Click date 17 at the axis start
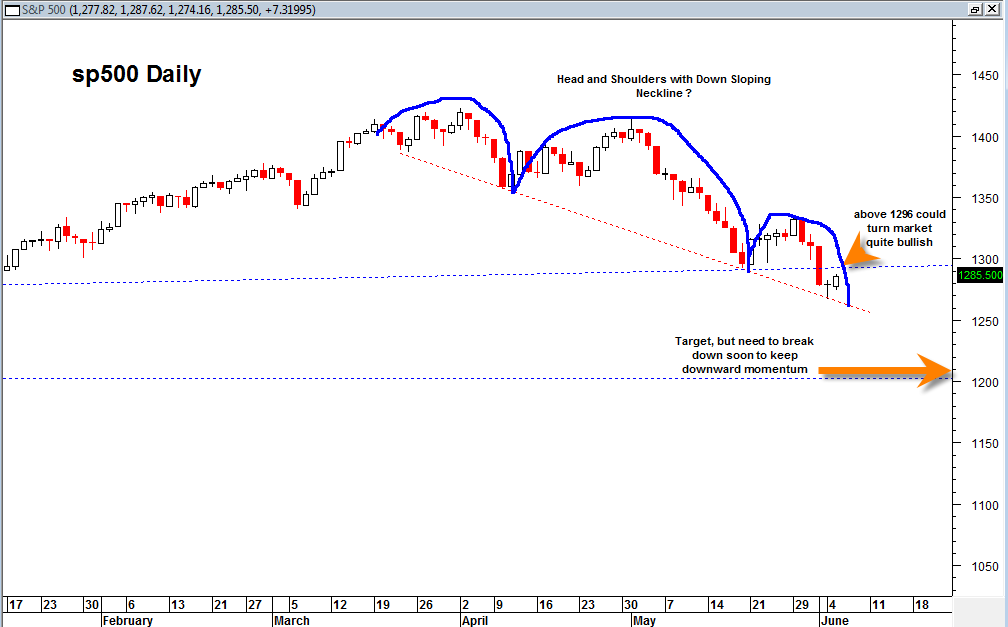The height and width of the screenshot is (627, 1008). click(15, 604)
